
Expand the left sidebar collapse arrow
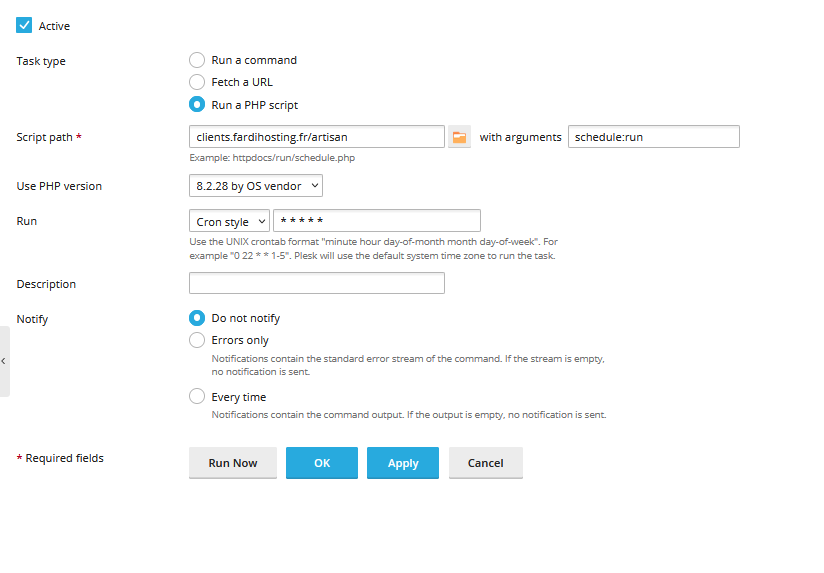pos(4,361)
